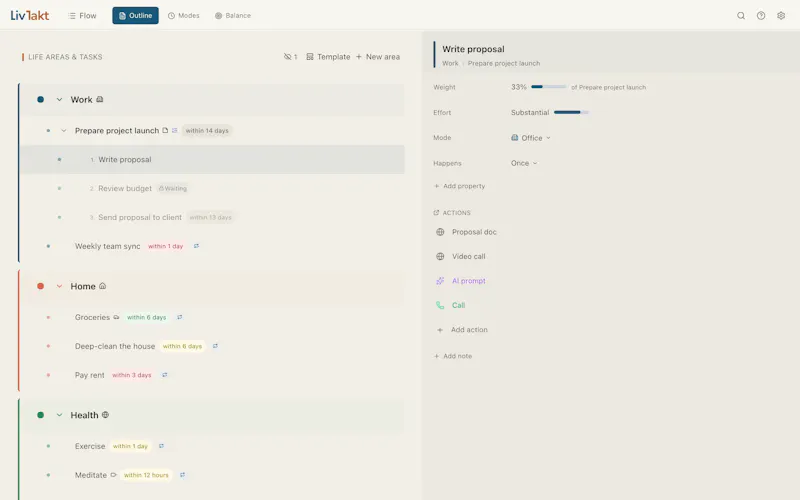Click the within 13 days badge
The height and width of the screenshot is (500, 800).
210,217
